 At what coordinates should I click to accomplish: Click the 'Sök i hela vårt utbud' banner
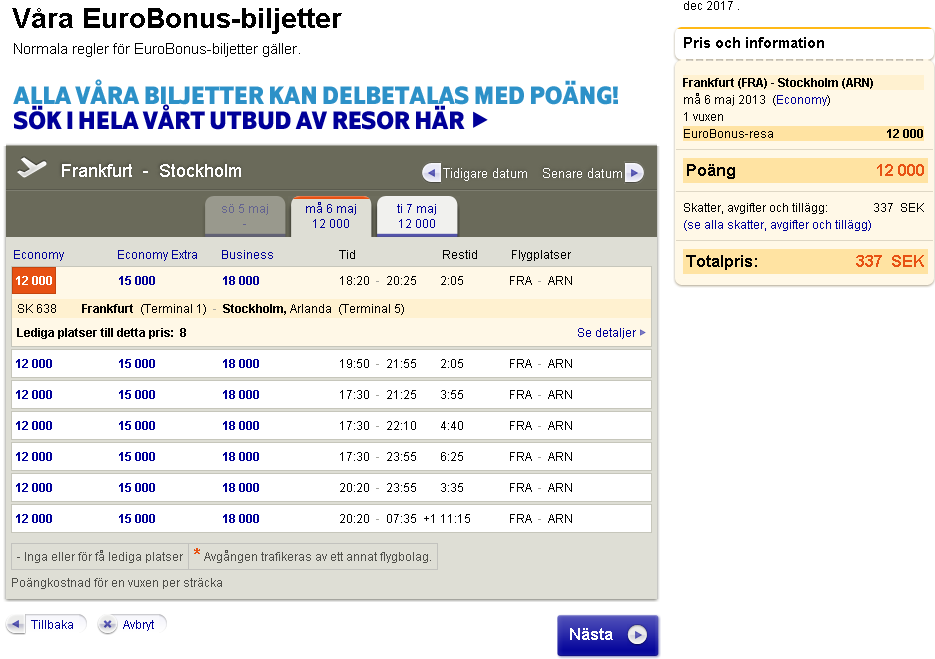point(240,121)
